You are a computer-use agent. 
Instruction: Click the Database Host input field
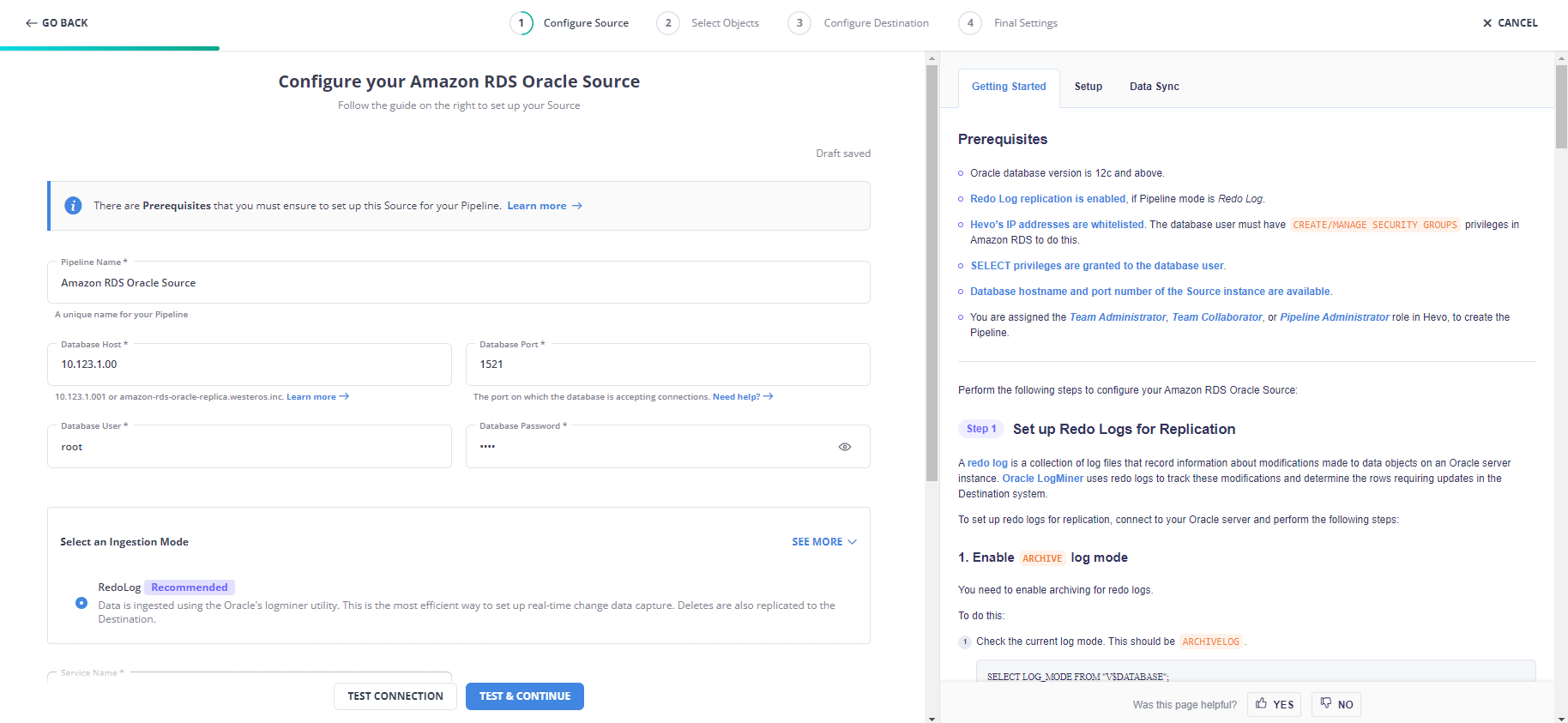click(250, 365)
